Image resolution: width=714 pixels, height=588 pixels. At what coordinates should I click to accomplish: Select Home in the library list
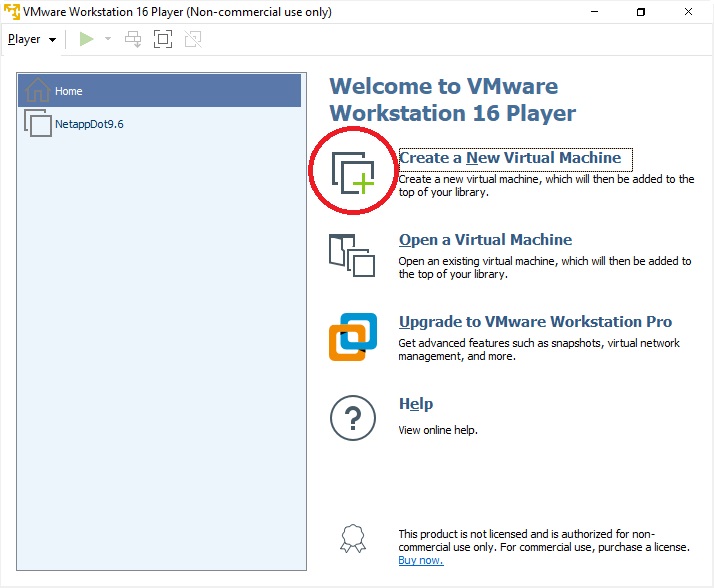(159, 91)
